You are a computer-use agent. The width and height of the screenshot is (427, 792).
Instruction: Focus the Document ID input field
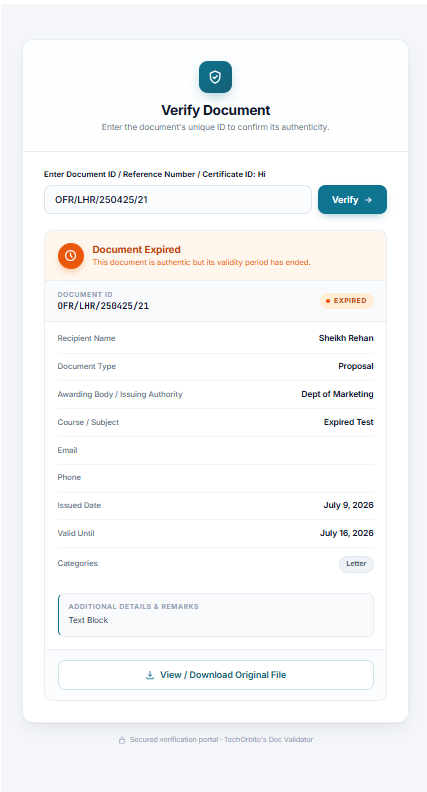click(178, 200)
